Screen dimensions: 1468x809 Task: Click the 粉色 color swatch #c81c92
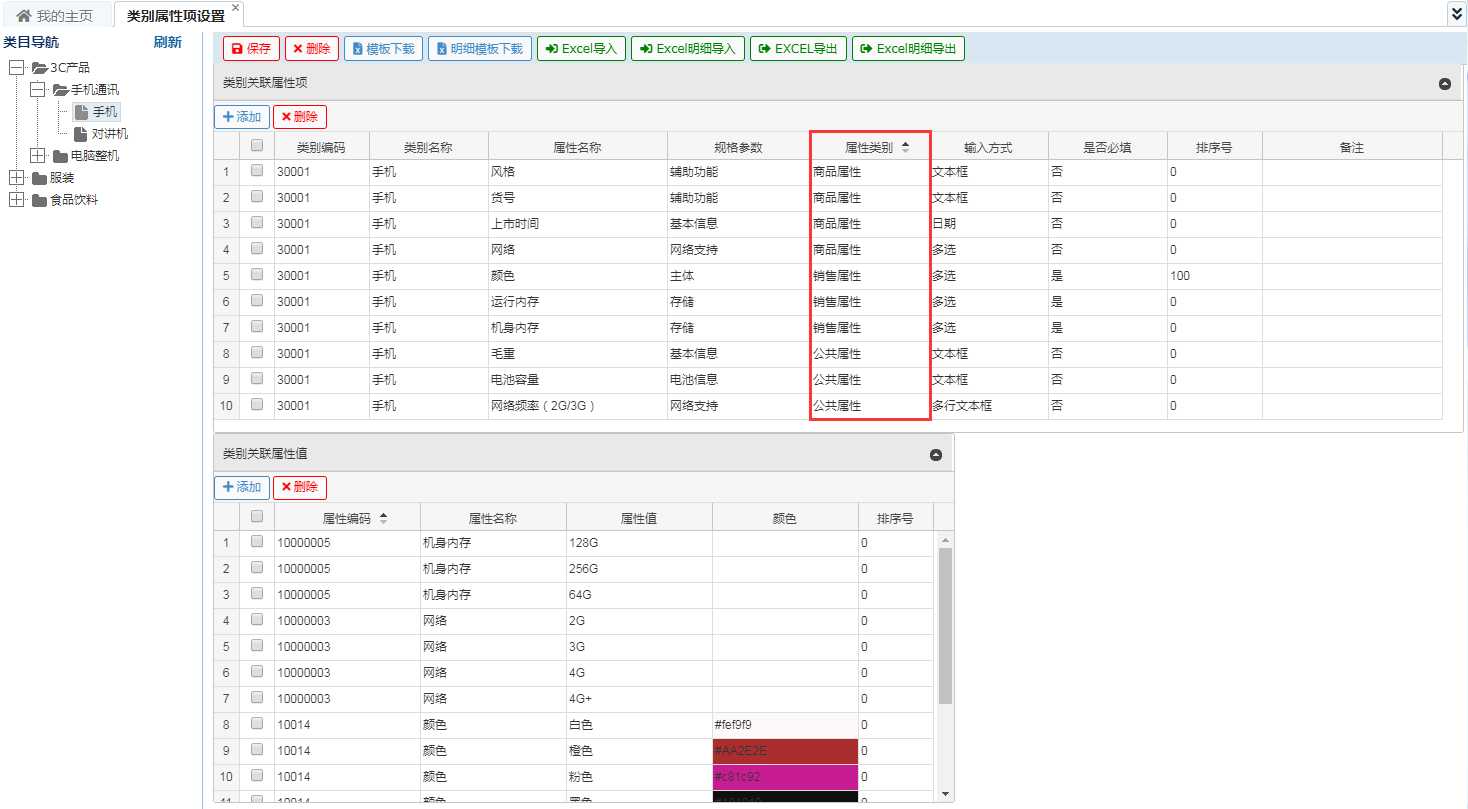click(785, 777)
